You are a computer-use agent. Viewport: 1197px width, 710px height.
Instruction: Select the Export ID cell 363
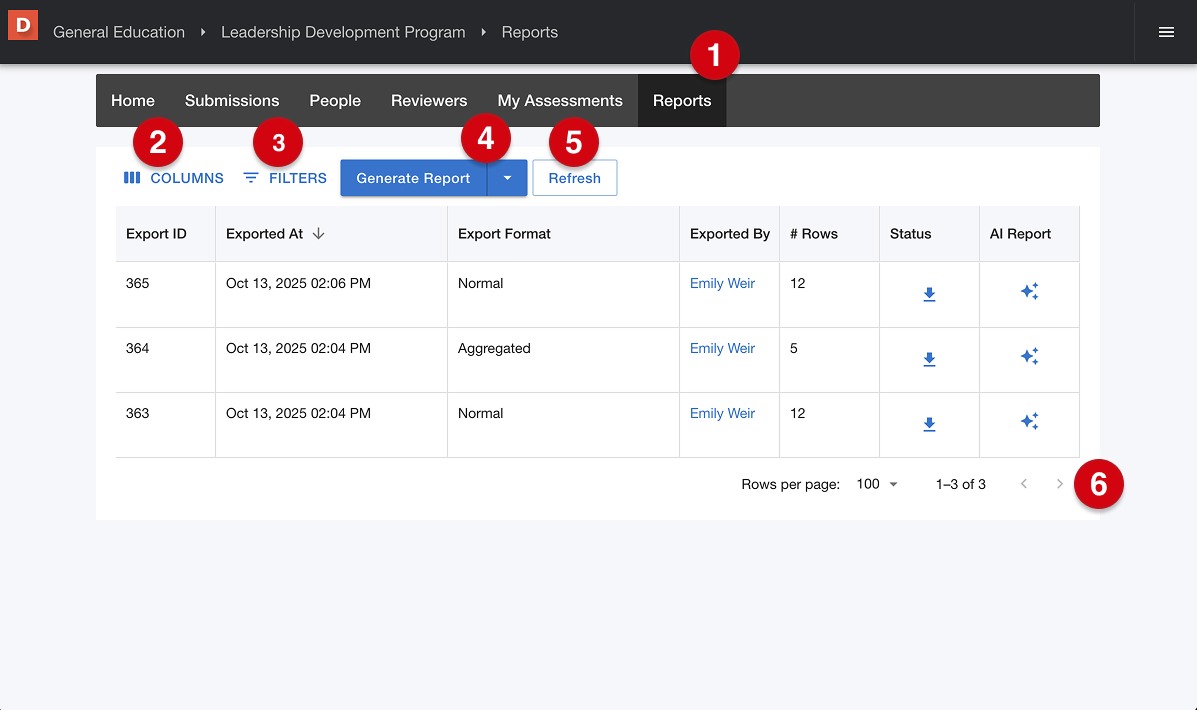[166, 425]
